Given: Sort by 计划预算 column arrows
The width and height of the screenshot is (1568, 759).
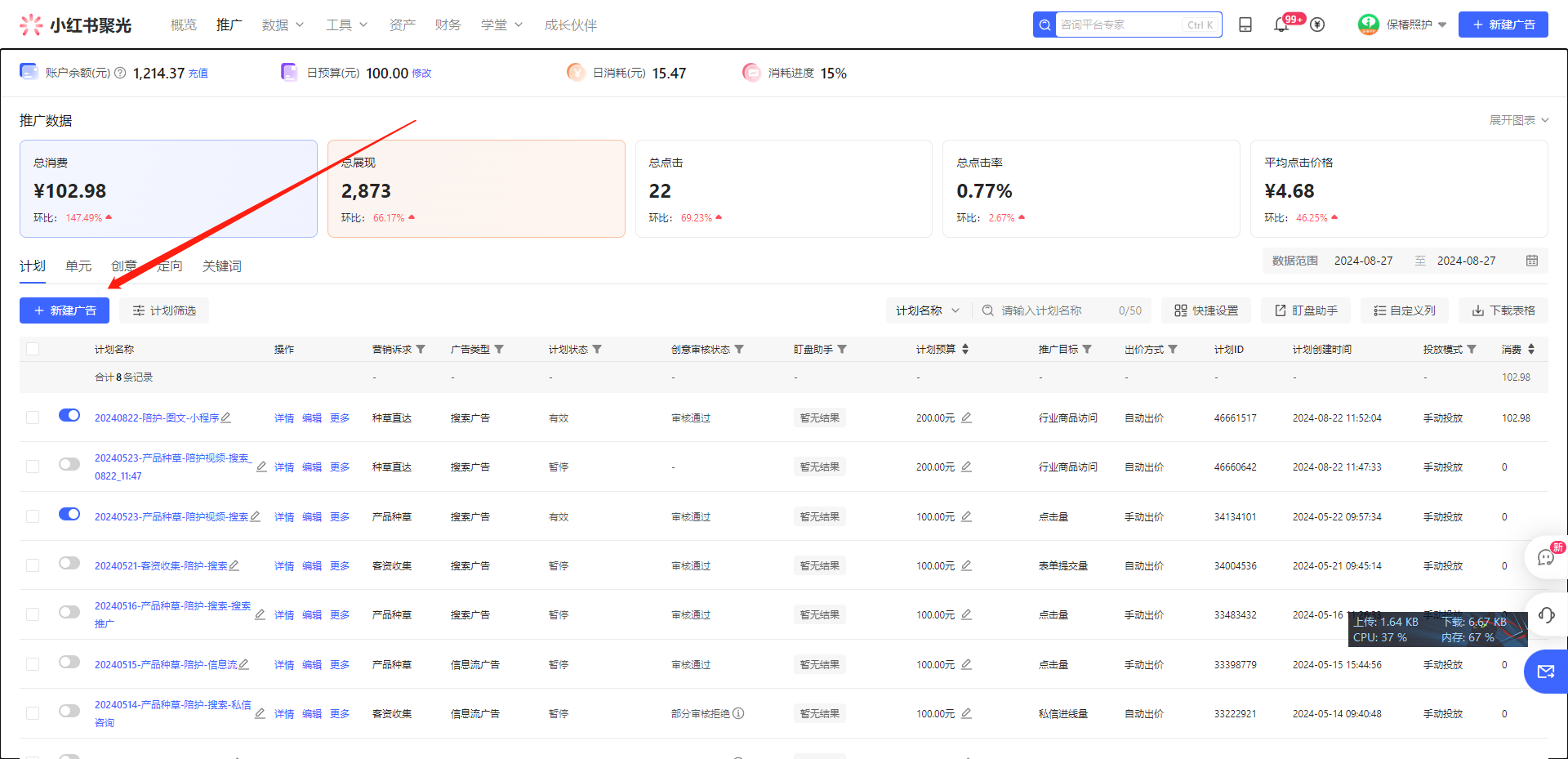Looking at the screenshot, I should 965,349.
